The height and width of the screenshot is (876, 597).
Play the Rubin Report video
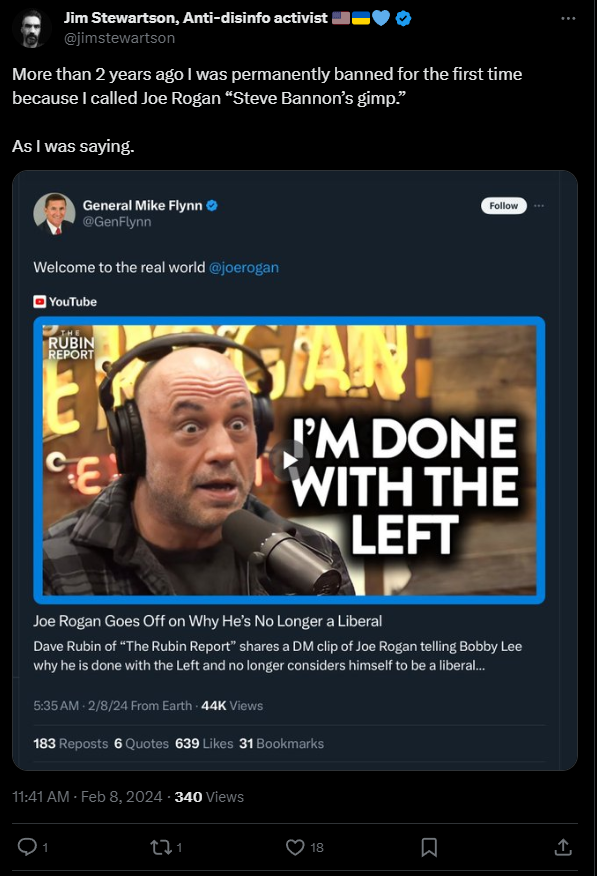point(289,460)
